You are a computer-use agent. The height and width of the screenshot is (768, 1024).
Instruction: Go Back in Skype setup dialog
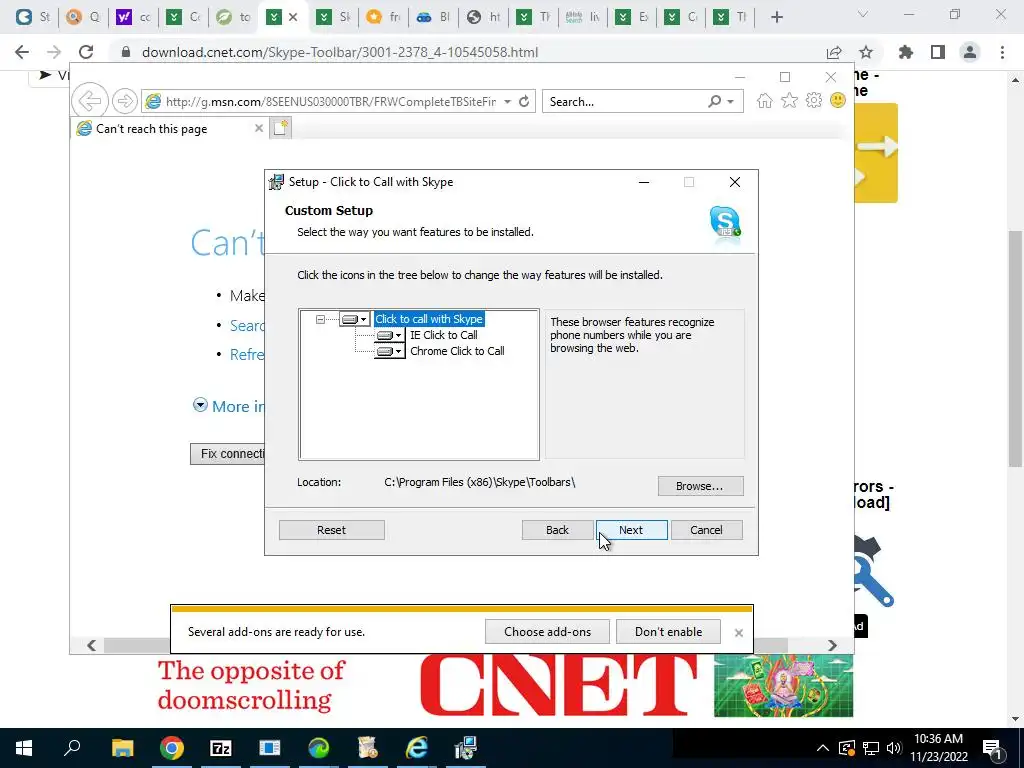coord(557,530)
